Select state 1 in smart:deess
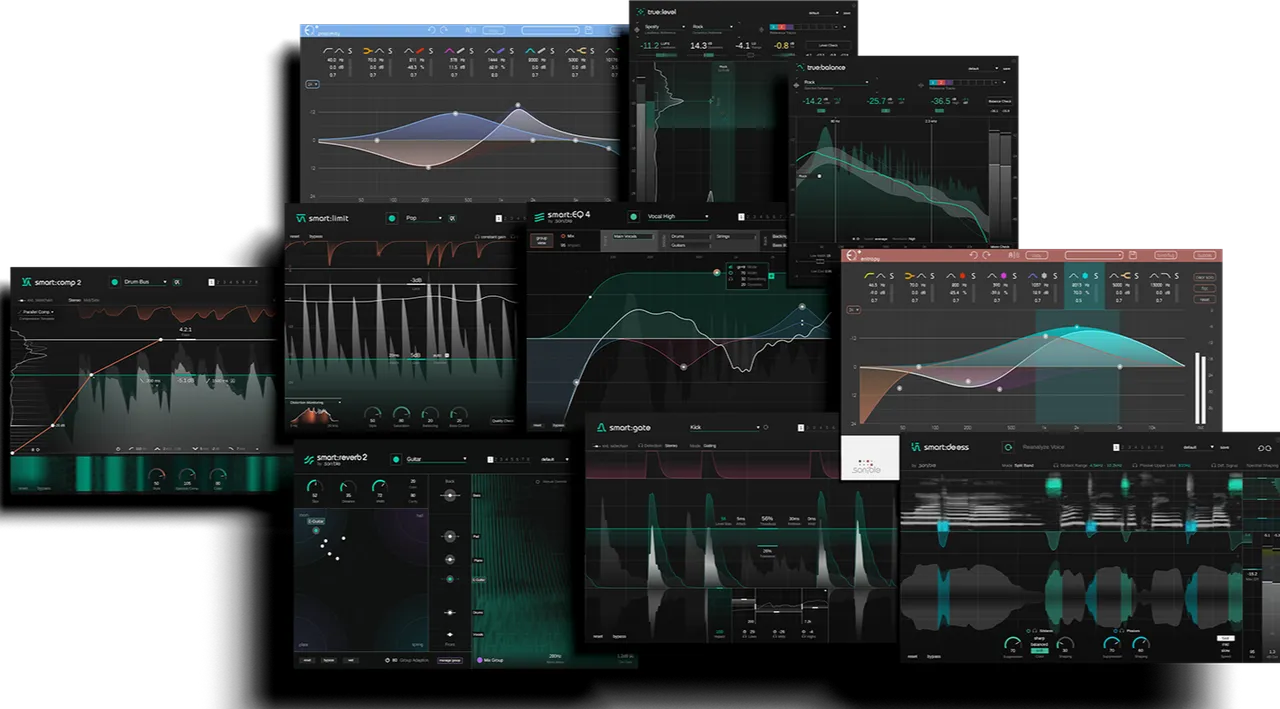 pyautogui.click(x=1116, y=448)
